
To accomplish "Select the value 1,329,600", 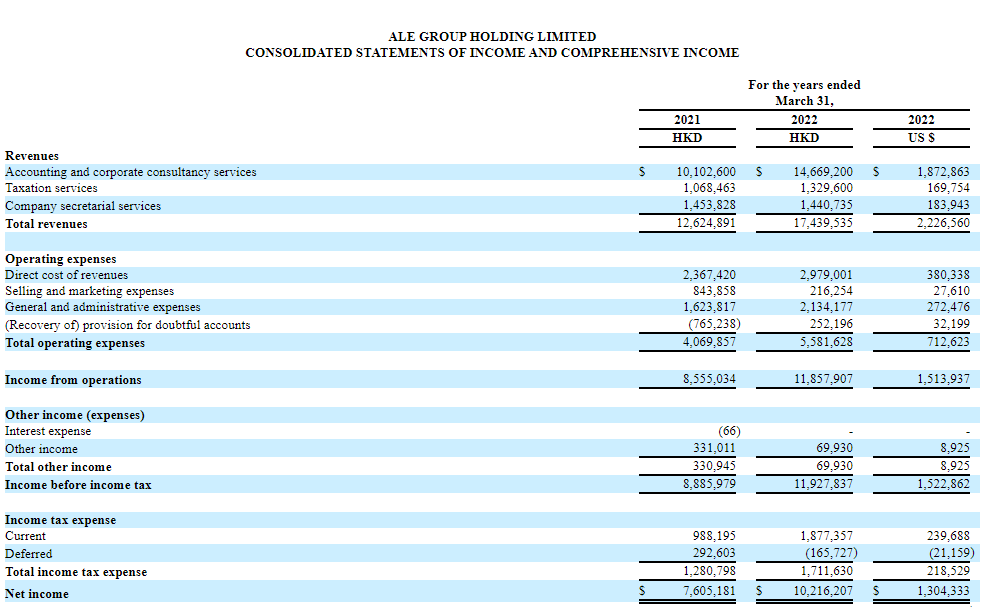I will pos(826,188).
